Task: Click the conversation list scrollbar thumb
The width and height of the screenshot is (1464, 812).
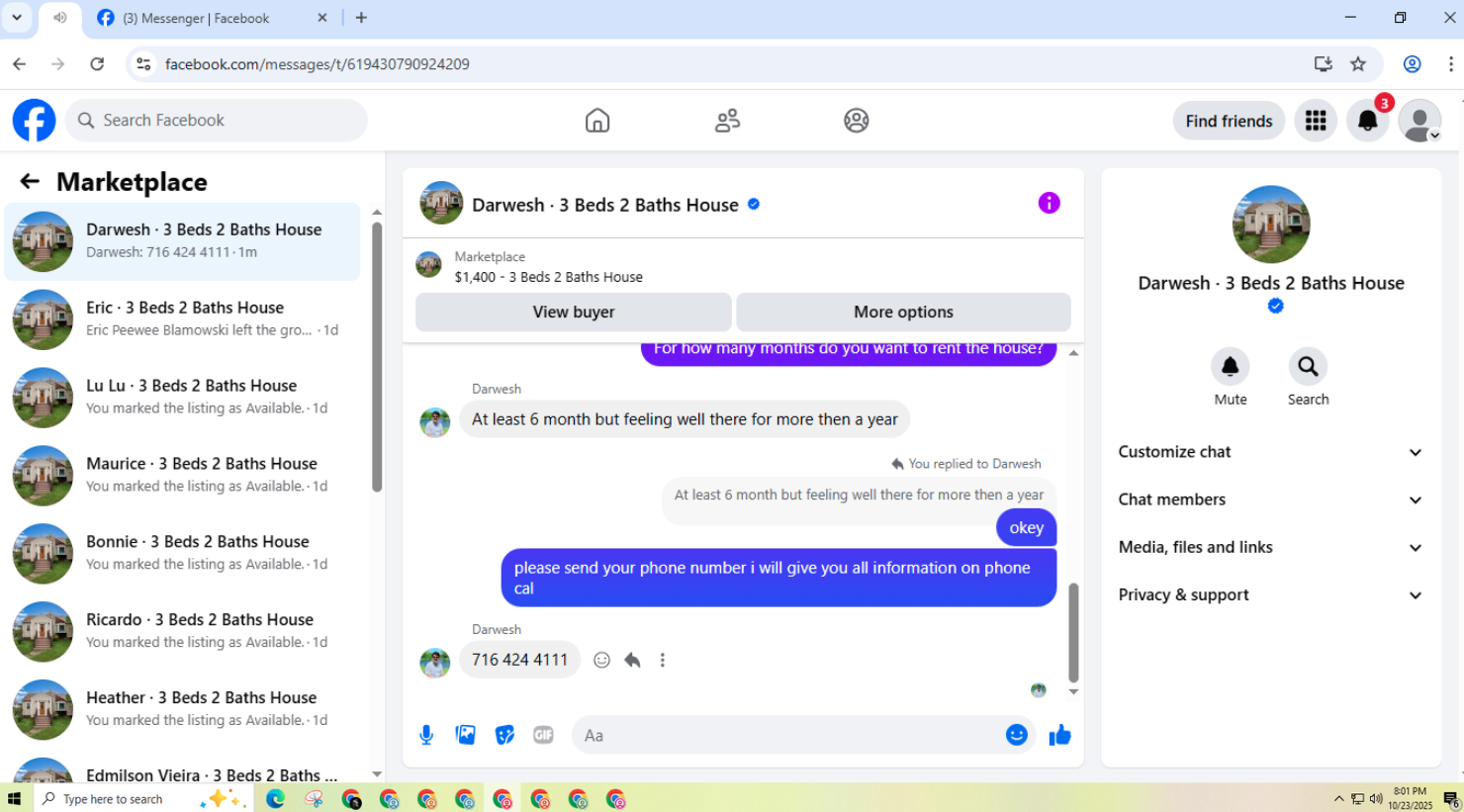Action: point(377,356)
